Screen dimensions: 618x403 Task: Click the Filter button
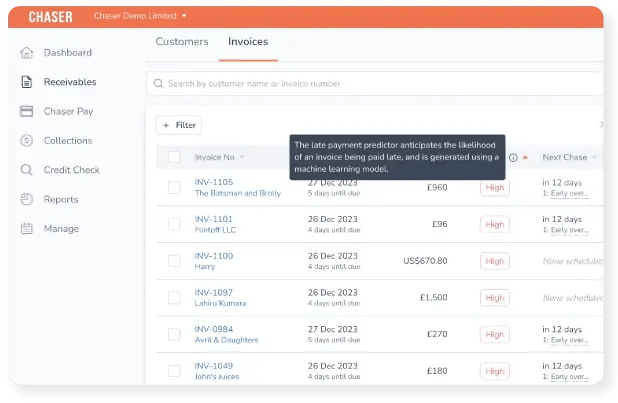tap(179, 125)
